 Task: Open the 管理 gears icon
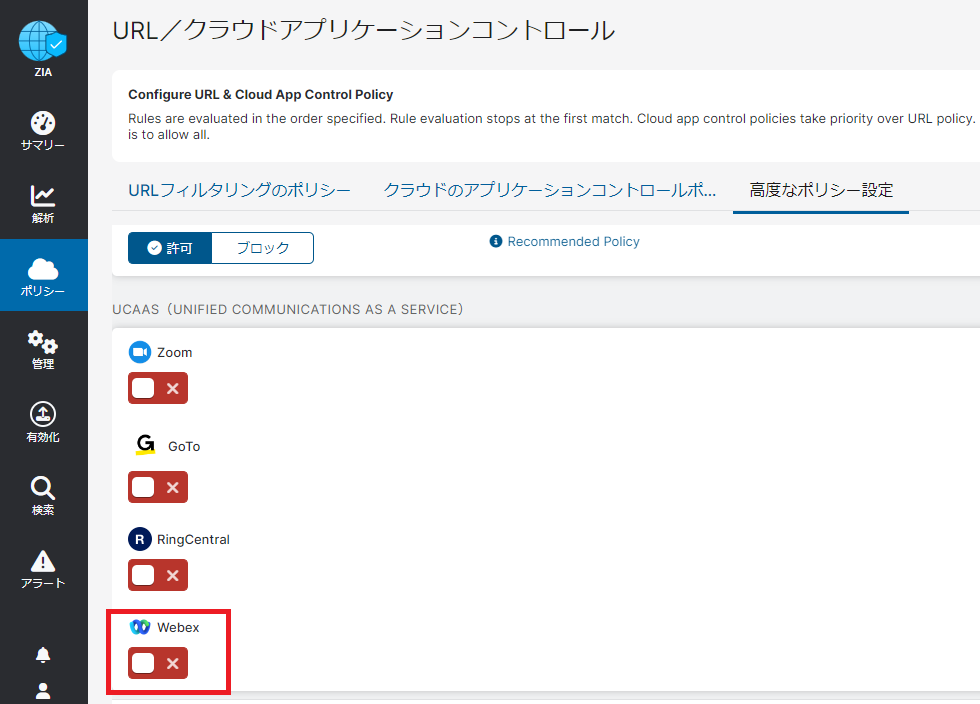[42, 341]
